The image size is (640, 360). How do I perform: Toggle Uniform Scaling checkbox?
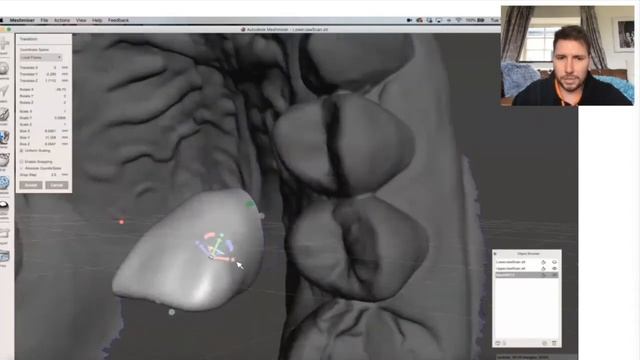22,151
